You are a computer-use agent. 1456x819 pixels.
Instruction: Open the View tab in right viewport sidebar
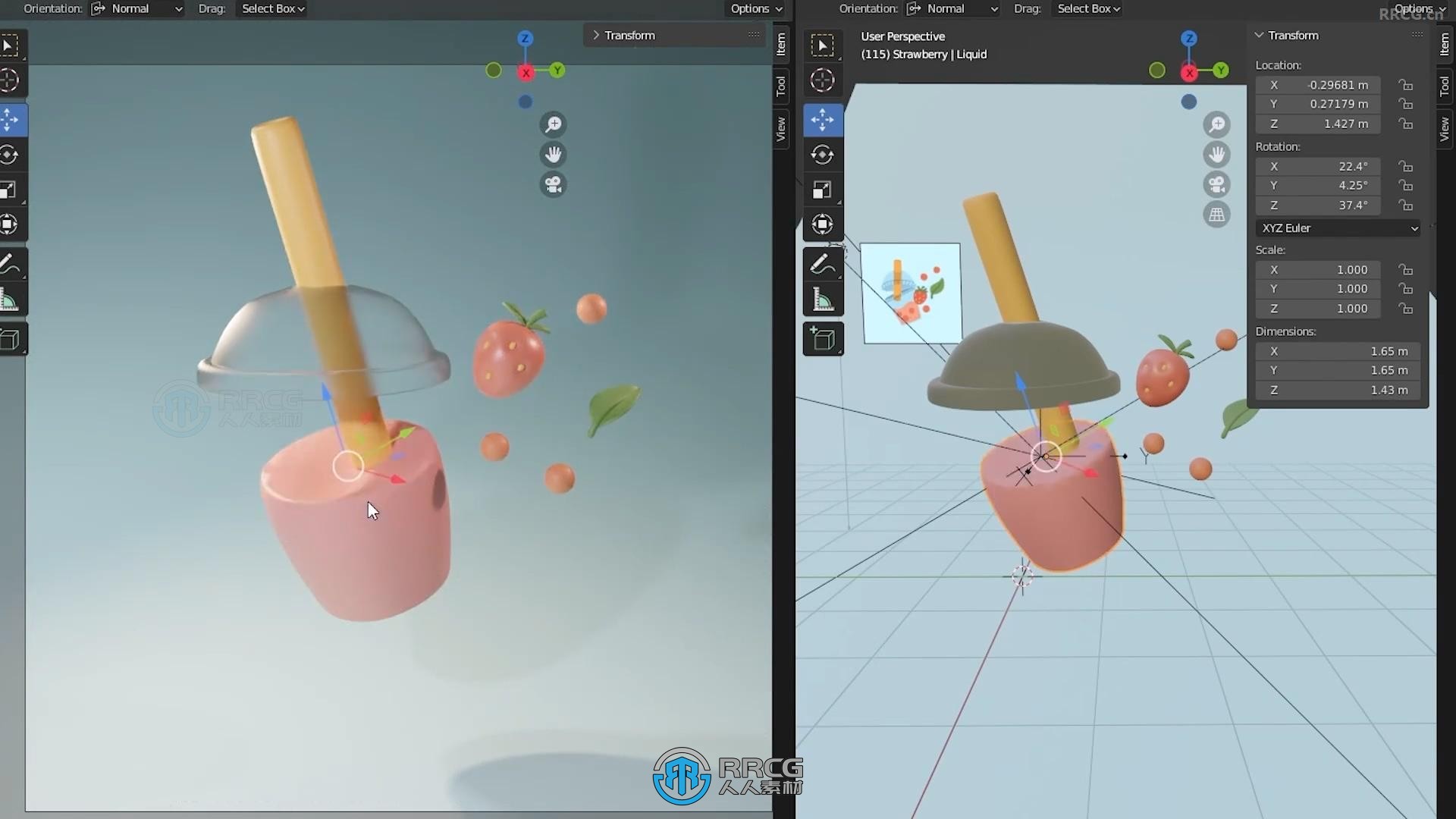[1445, 129]
